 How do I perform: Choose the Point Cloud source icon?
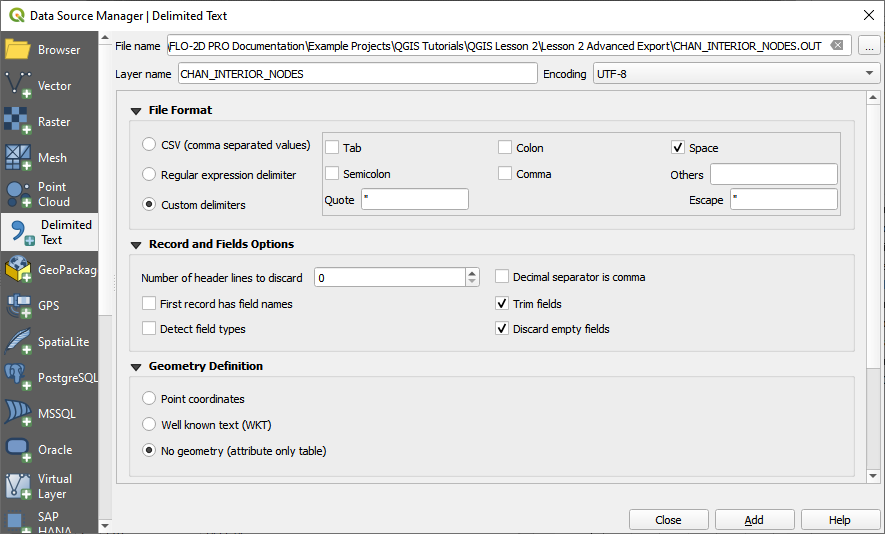click(x=19, y=194)
